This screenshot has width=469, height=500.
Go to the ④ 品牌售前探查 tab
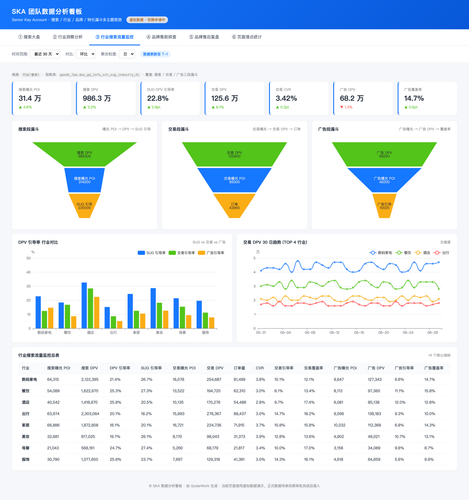tap(161, 37)
